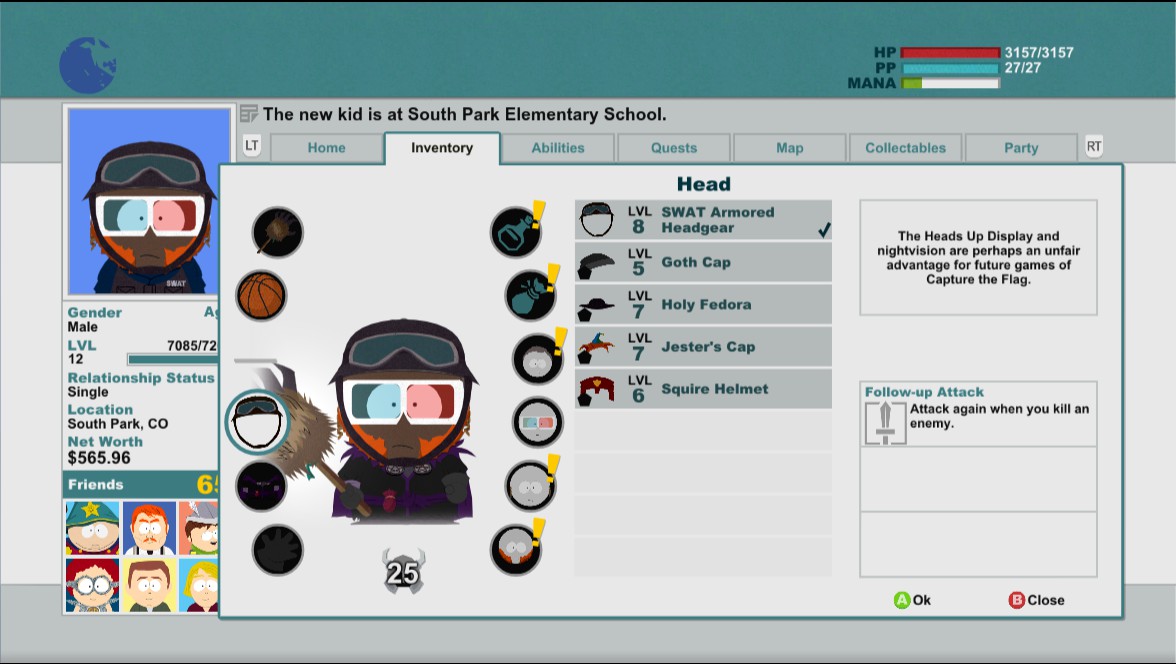1176x664 pixels.
Task: Choose Goth Cap from the Head list
Action: pos(703,263)
